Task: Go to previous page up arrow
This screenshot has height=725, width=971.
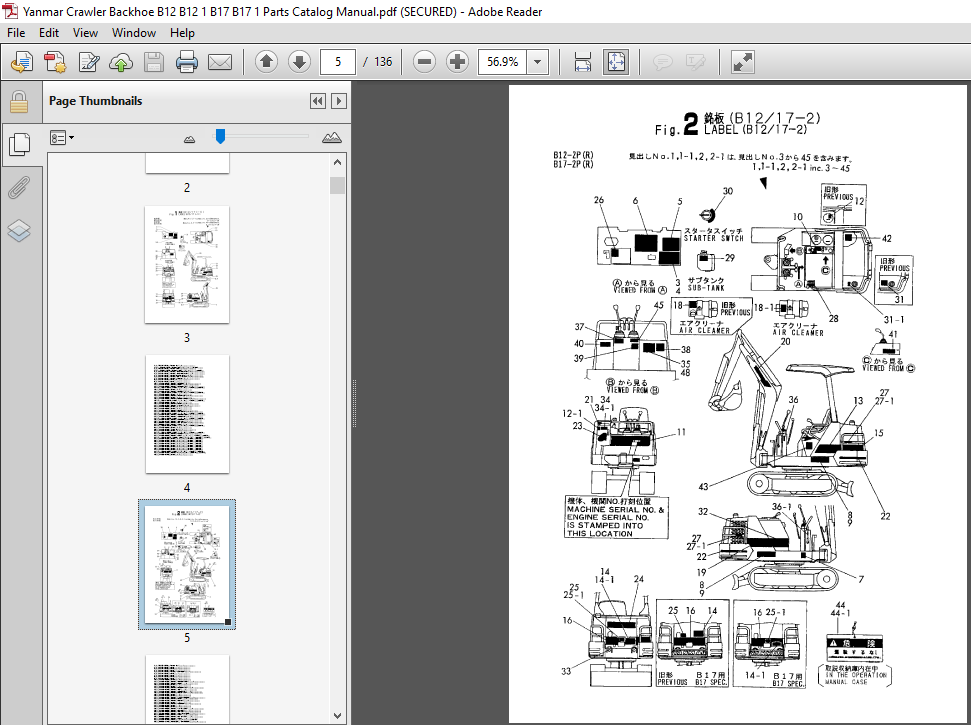Action: click(x=266, y=61)
